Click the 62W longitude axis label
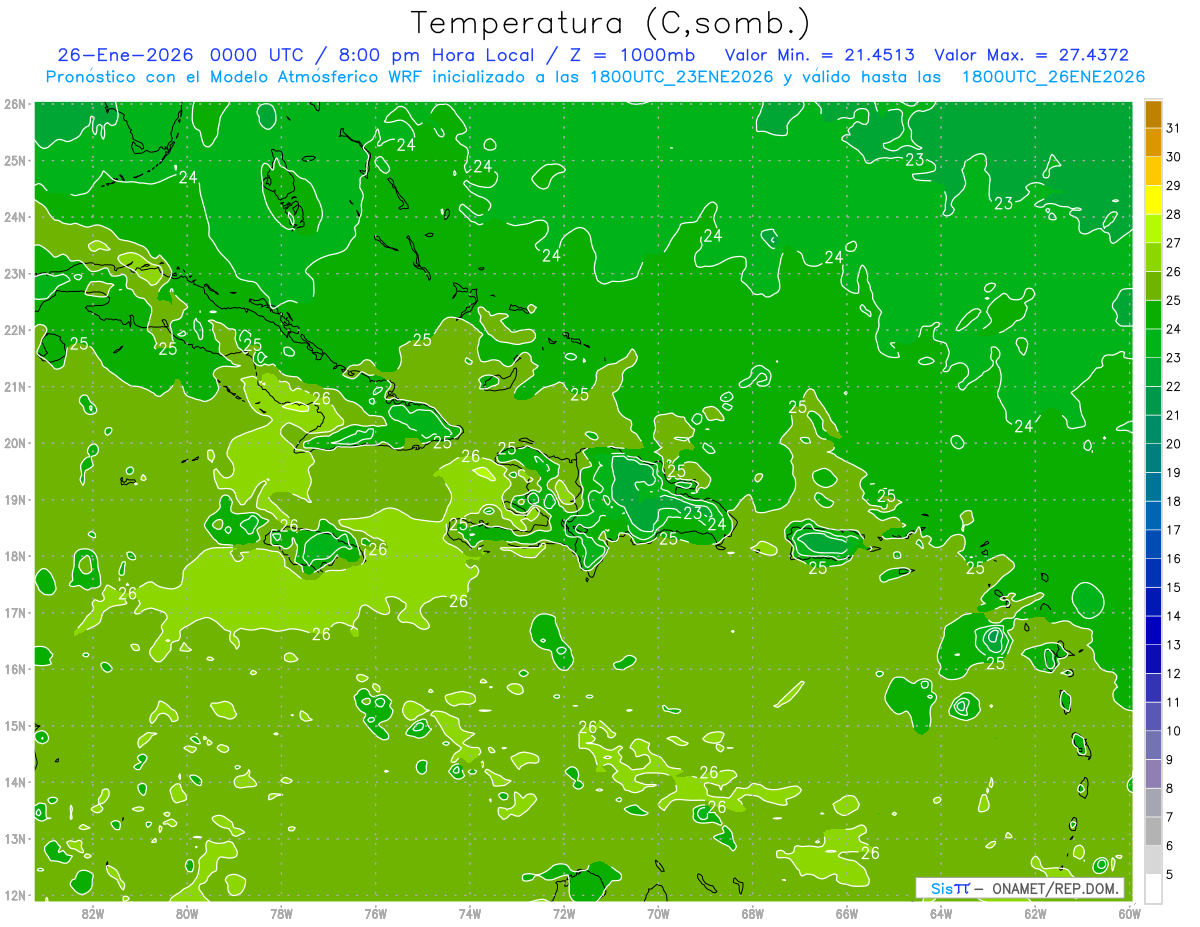This screenshot has width=1200, height=927. [1035, 913]
